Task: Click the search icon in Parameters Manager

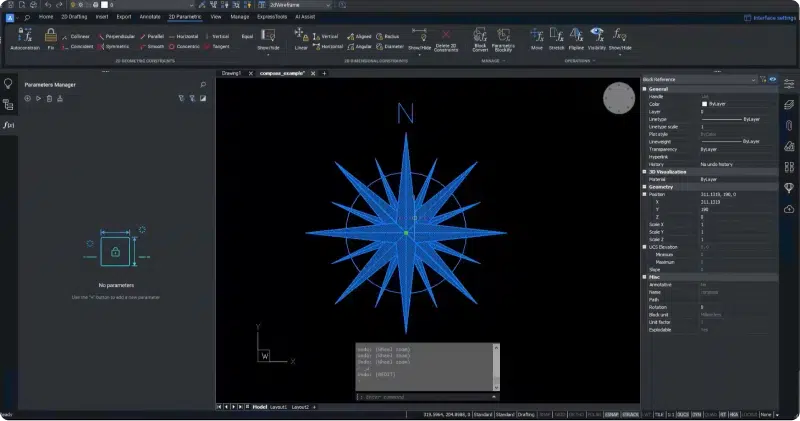Action: [x=204, y=85]
